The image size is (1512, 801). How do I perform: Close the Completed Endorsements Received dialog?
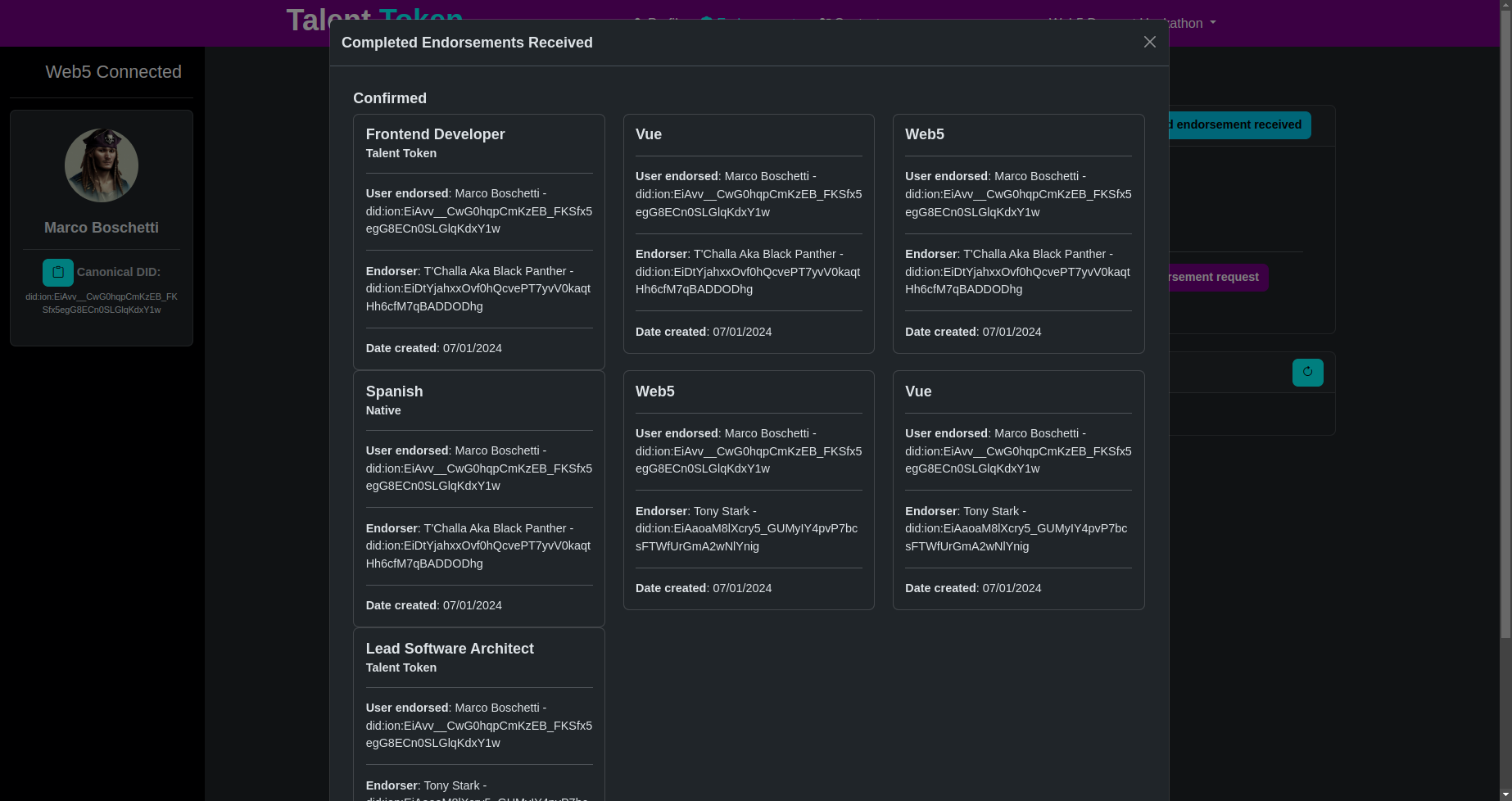tap(1150, 42)
